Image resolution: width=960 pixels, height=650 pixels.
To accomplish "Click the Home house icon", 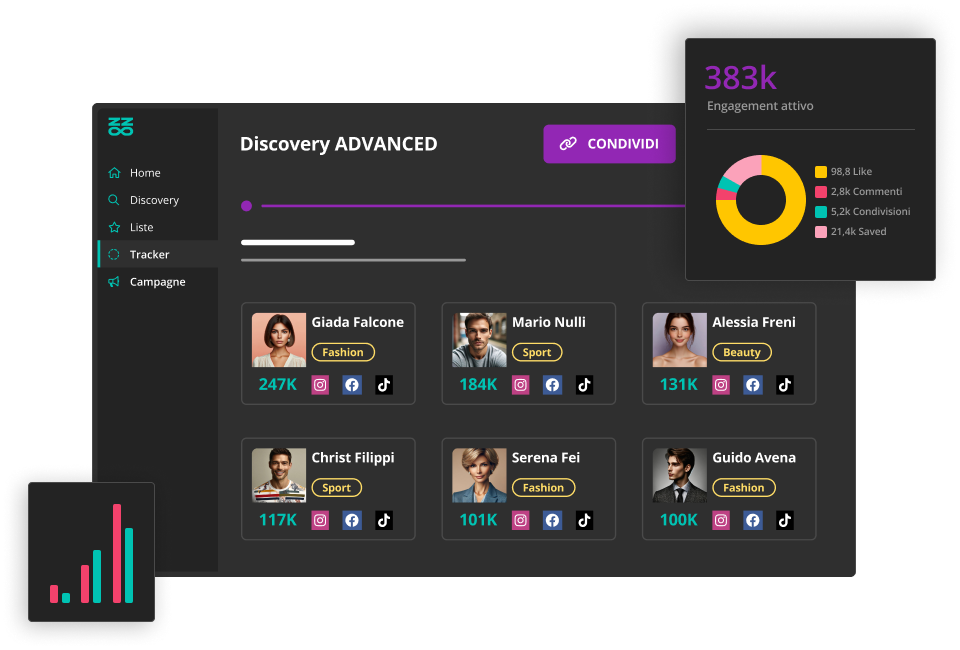I will click(114, 173).
